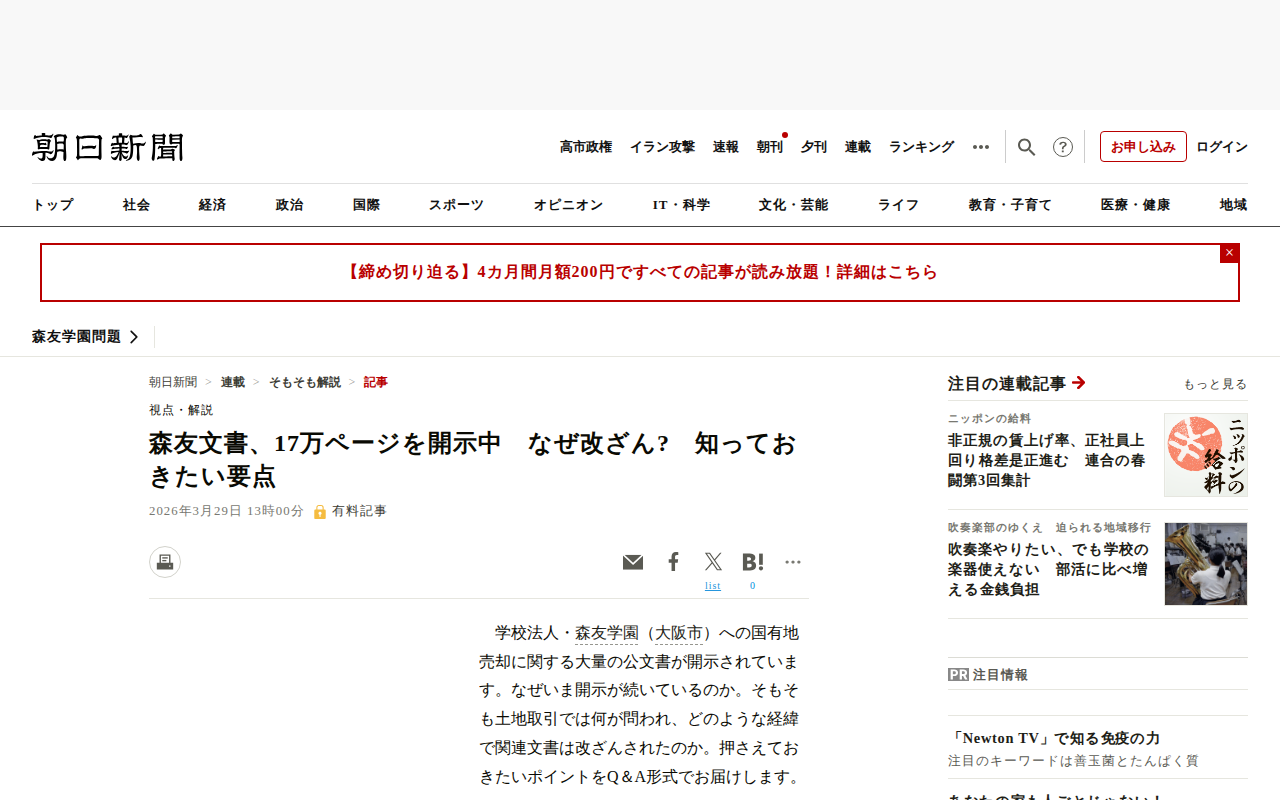
Task: Open the help question mark icon
Action: pyautogui.click(x=1063, y=147)
